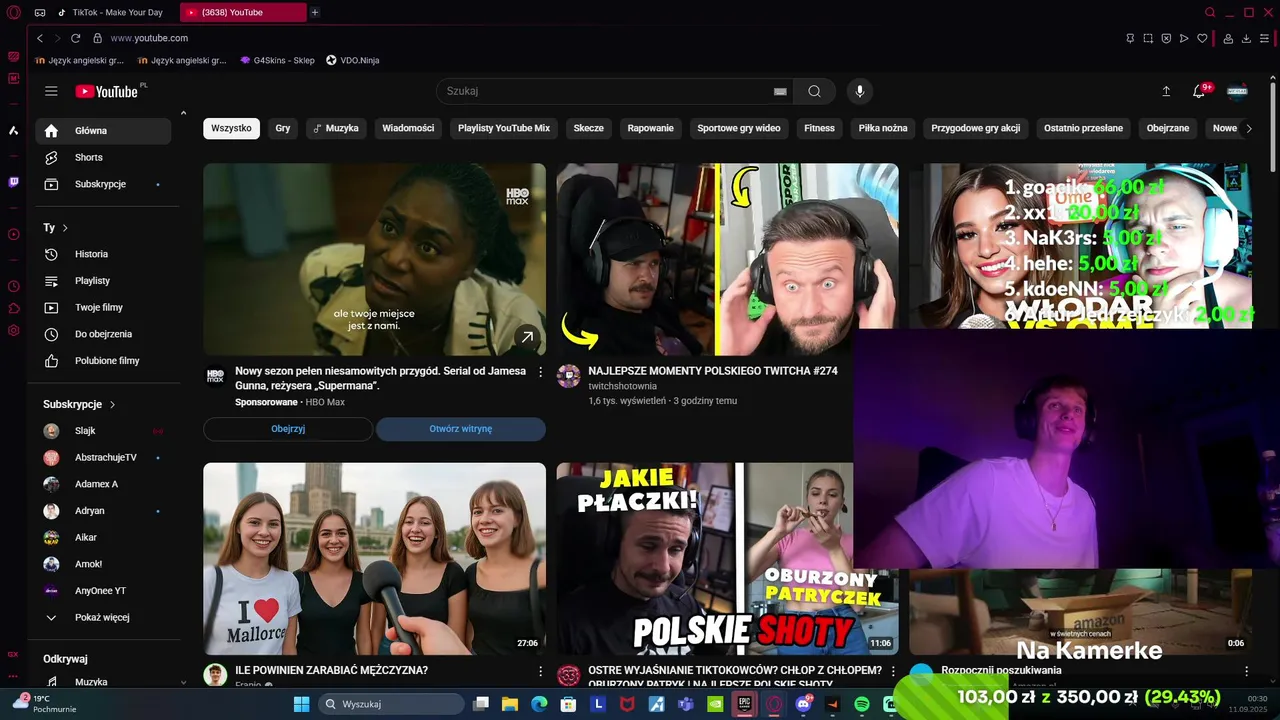
Task: Open the notifications bell
Action: click(1198, 91)
